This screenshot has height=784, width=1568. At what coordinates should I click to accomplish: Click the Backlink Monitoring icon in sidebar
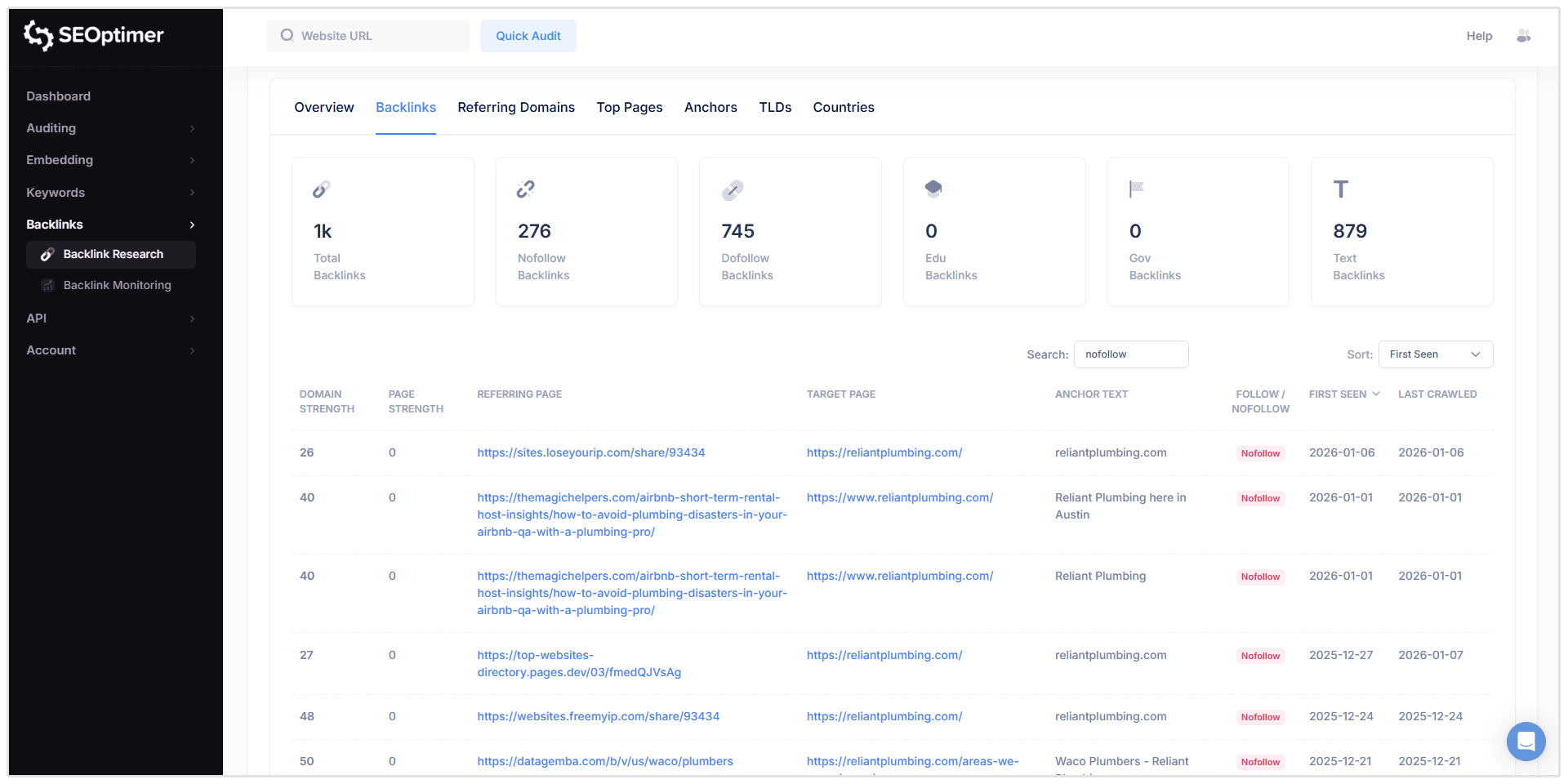pos(48,285)
